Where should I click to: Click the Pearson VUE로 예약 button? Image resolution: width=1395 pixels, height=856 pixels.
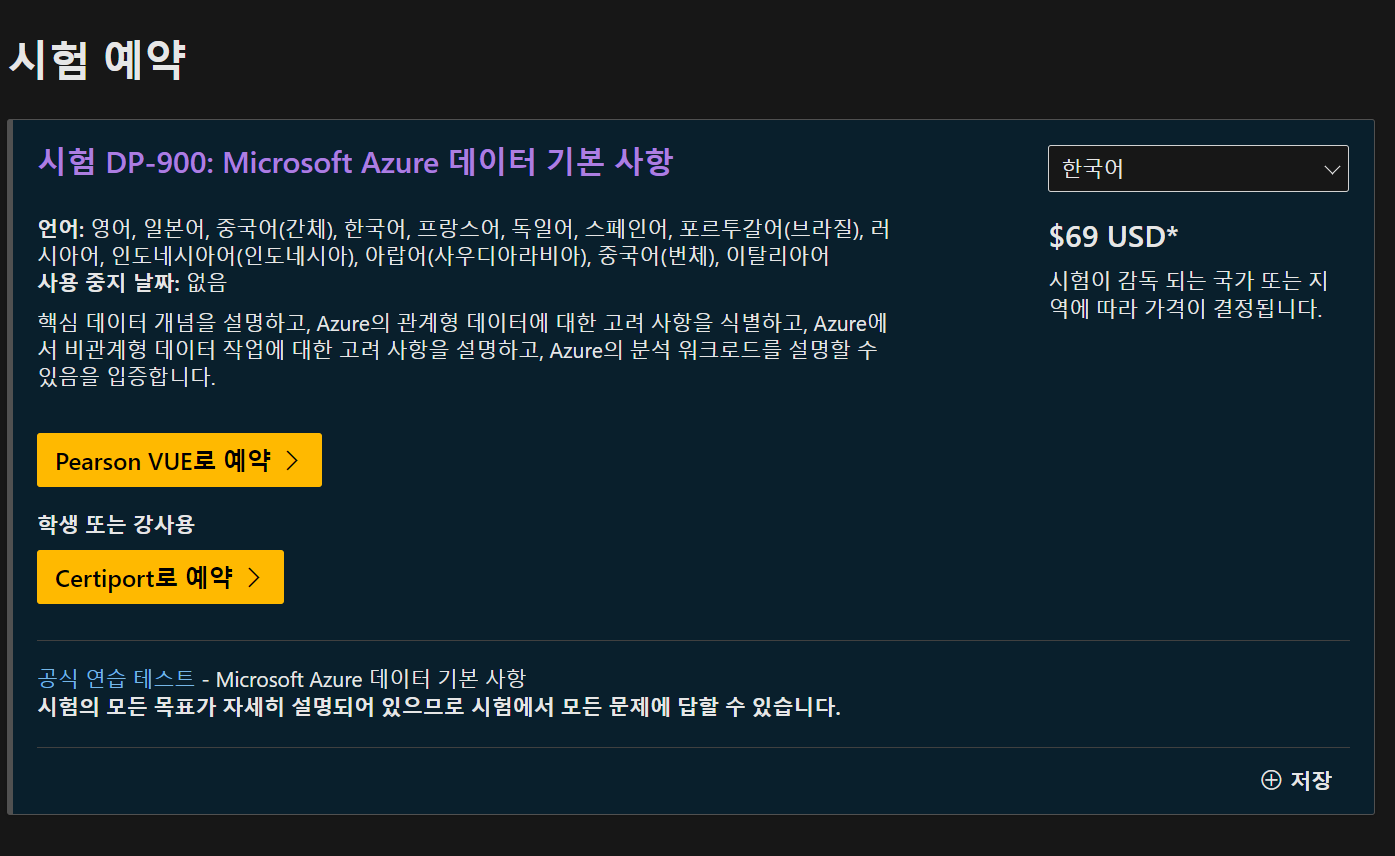pos(179,460)
